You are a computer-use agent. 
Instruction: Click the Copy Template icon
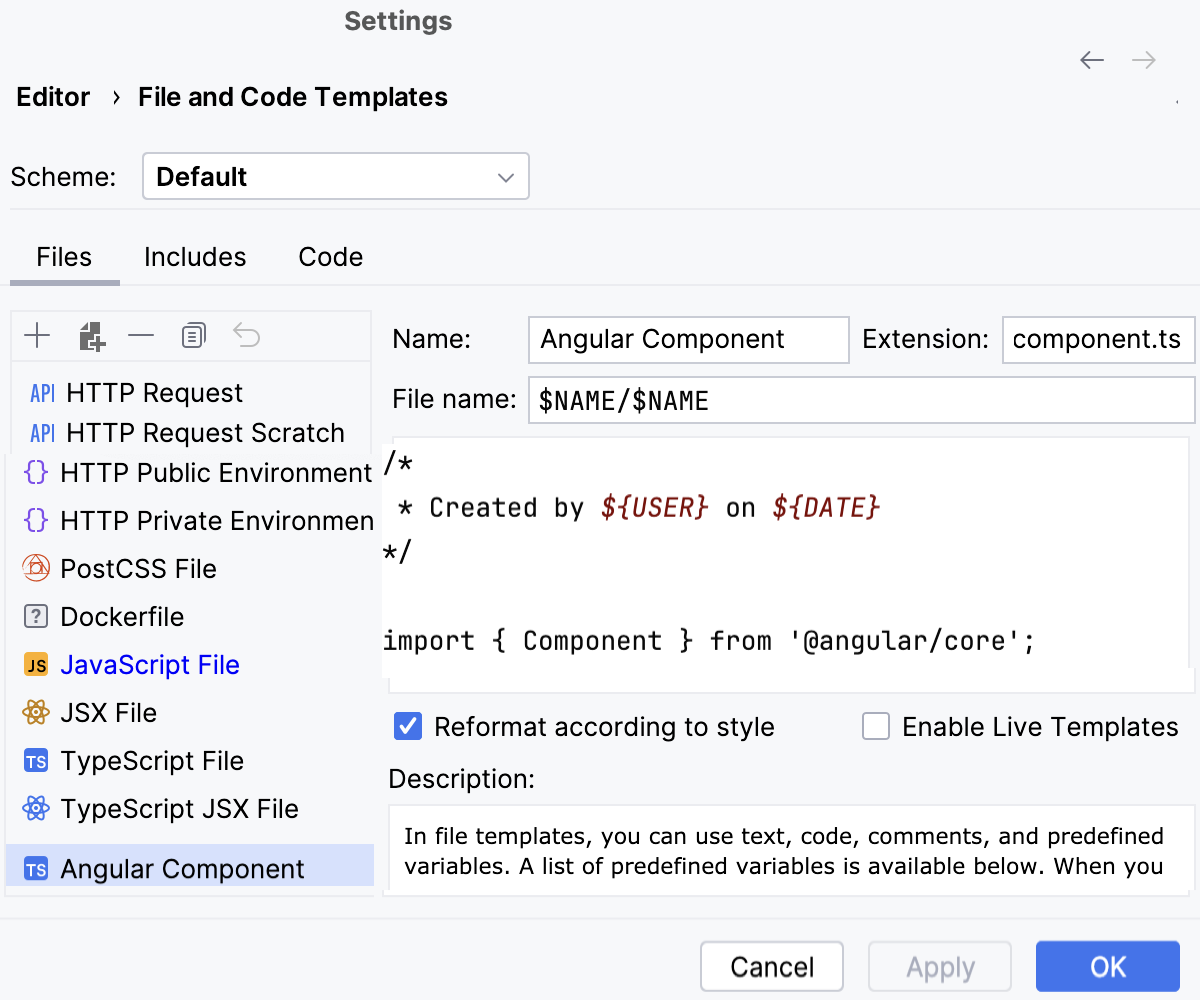coord(194,336)
